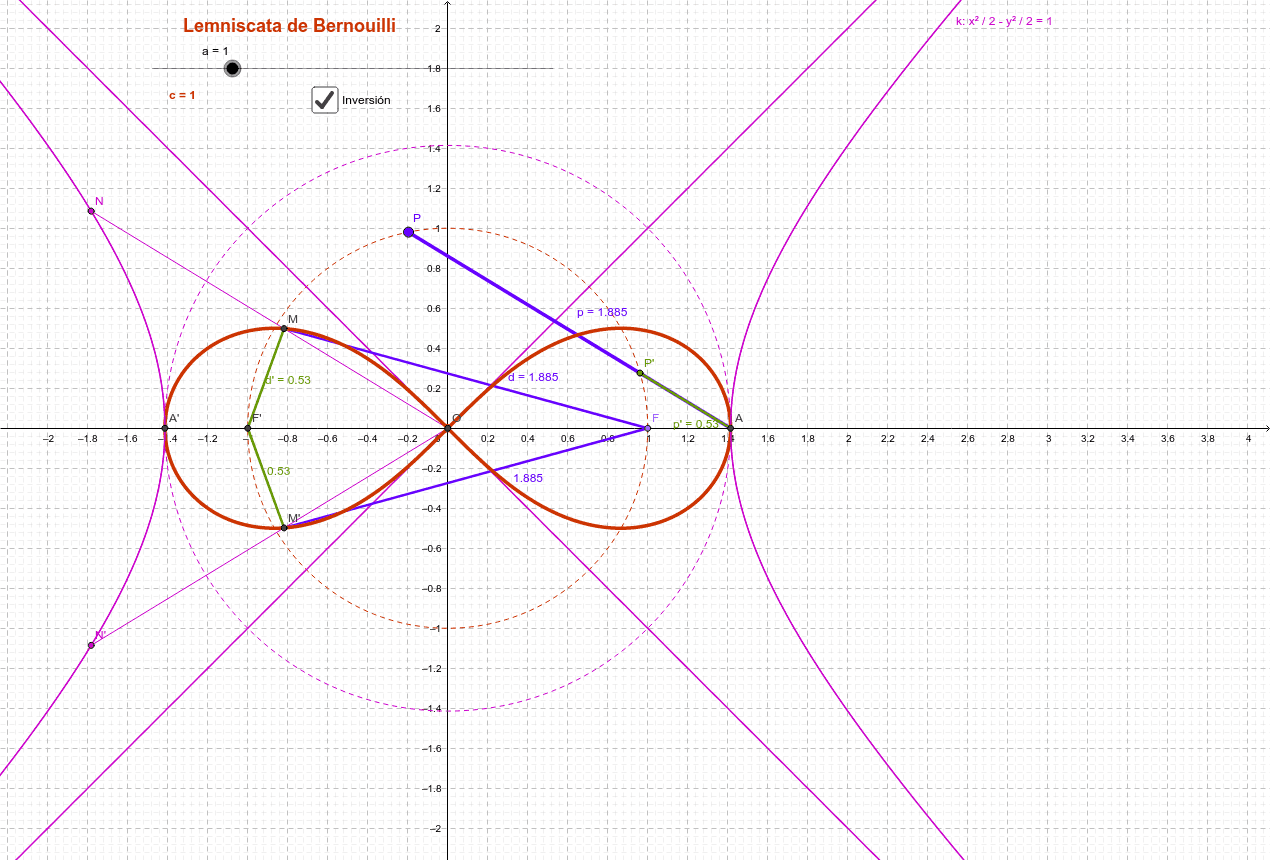This screenshot has height=862, width=1272.
Task: Click the green label d' = 0.53
Action: coord(288,380)
